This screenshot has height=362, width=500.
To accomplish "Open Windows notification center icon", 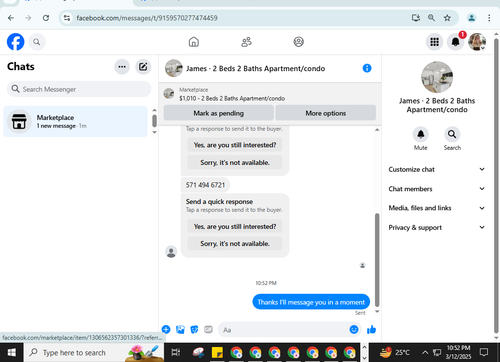I will [483, 352].
